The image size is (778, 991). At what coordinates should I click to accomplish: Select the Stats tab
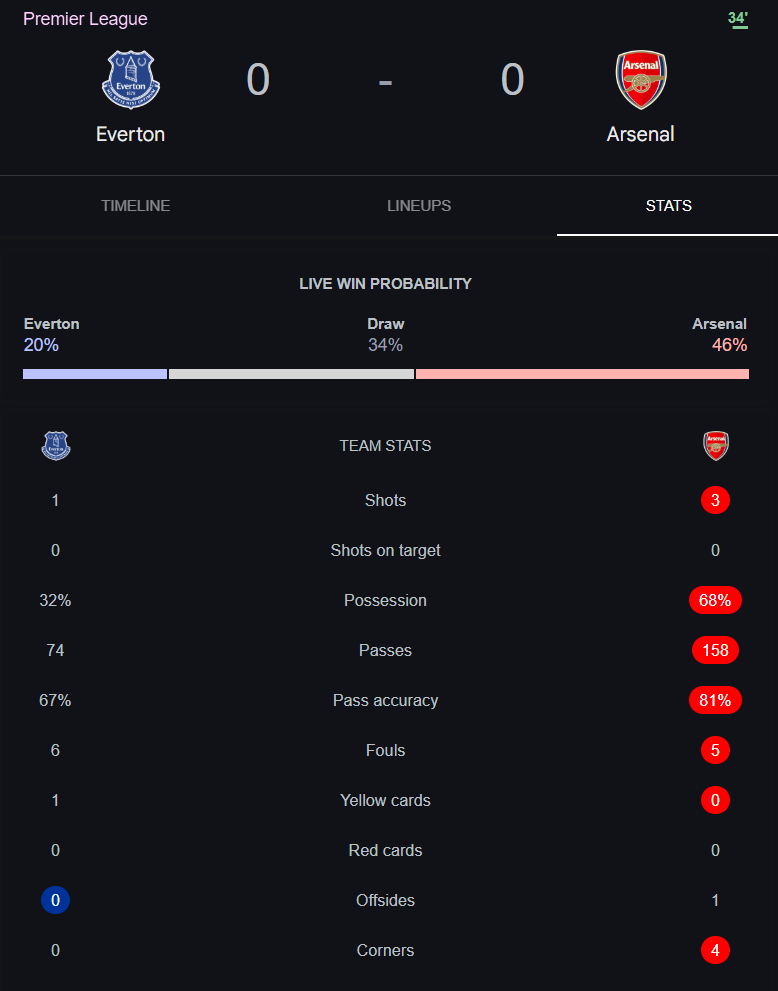click(668, 205)
